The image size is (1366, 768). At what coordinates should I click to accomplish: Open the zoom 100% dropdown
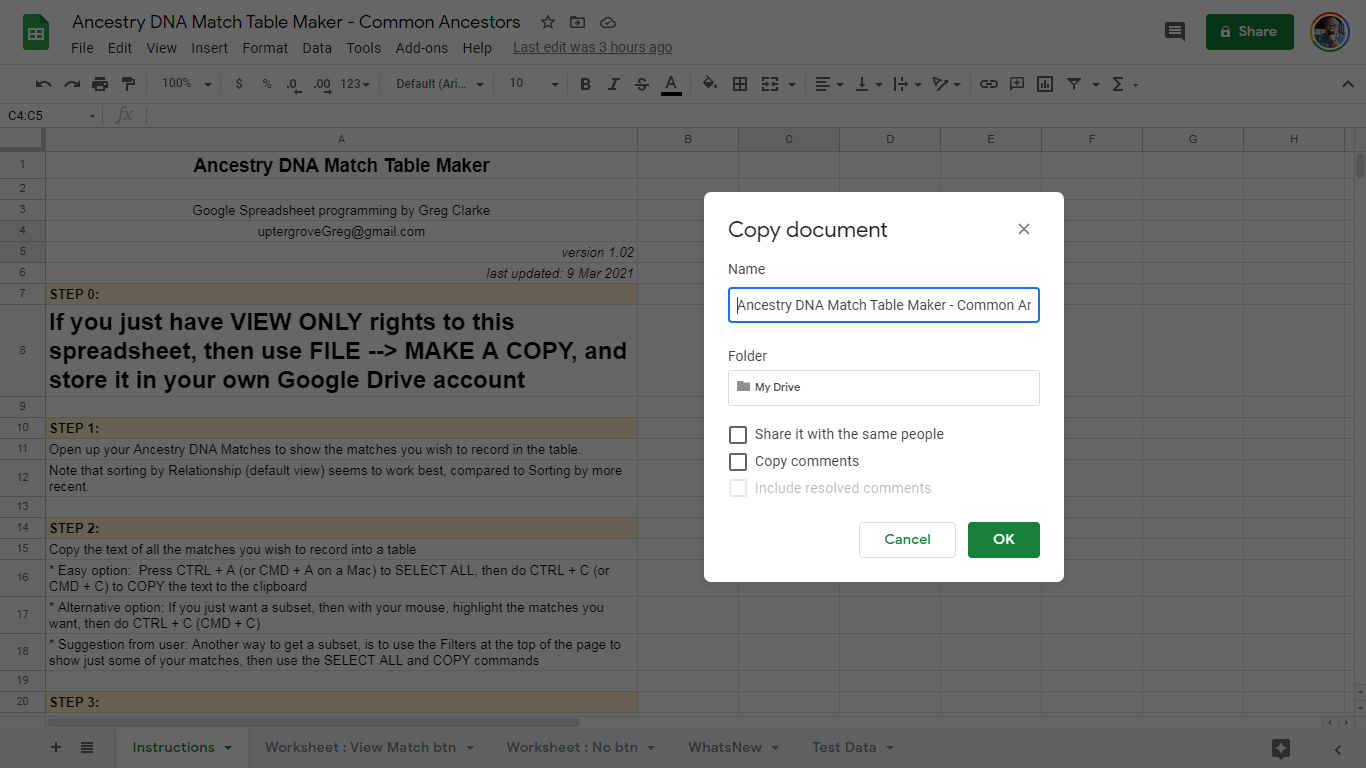pyautogui.click(x=187, y=84)
